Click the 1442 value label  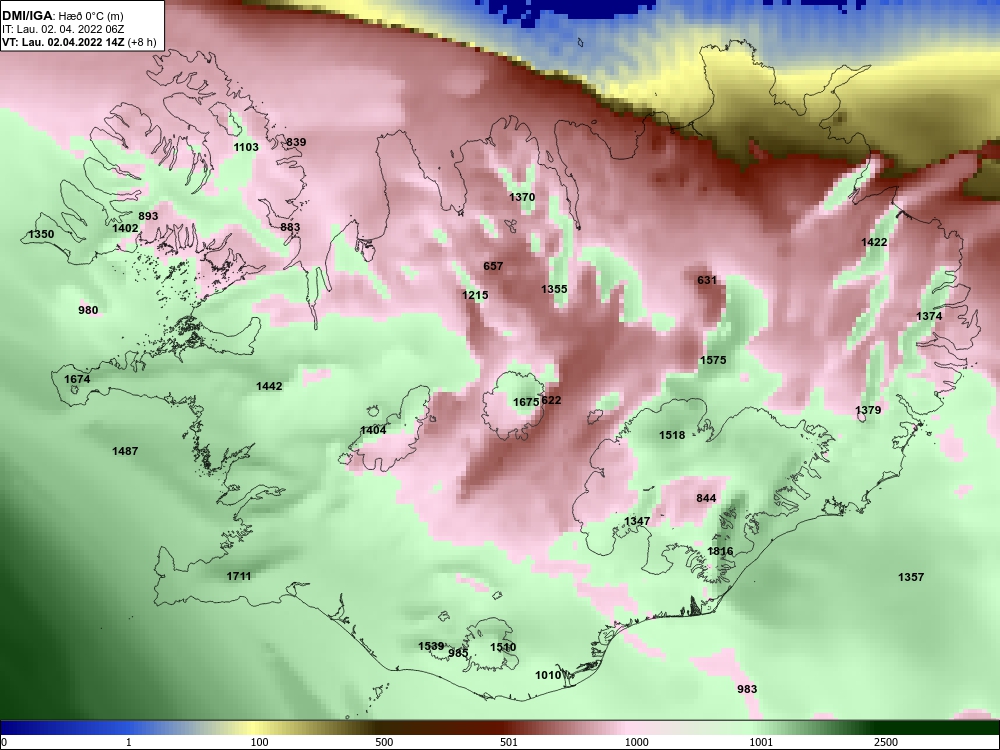coord(269,386)
